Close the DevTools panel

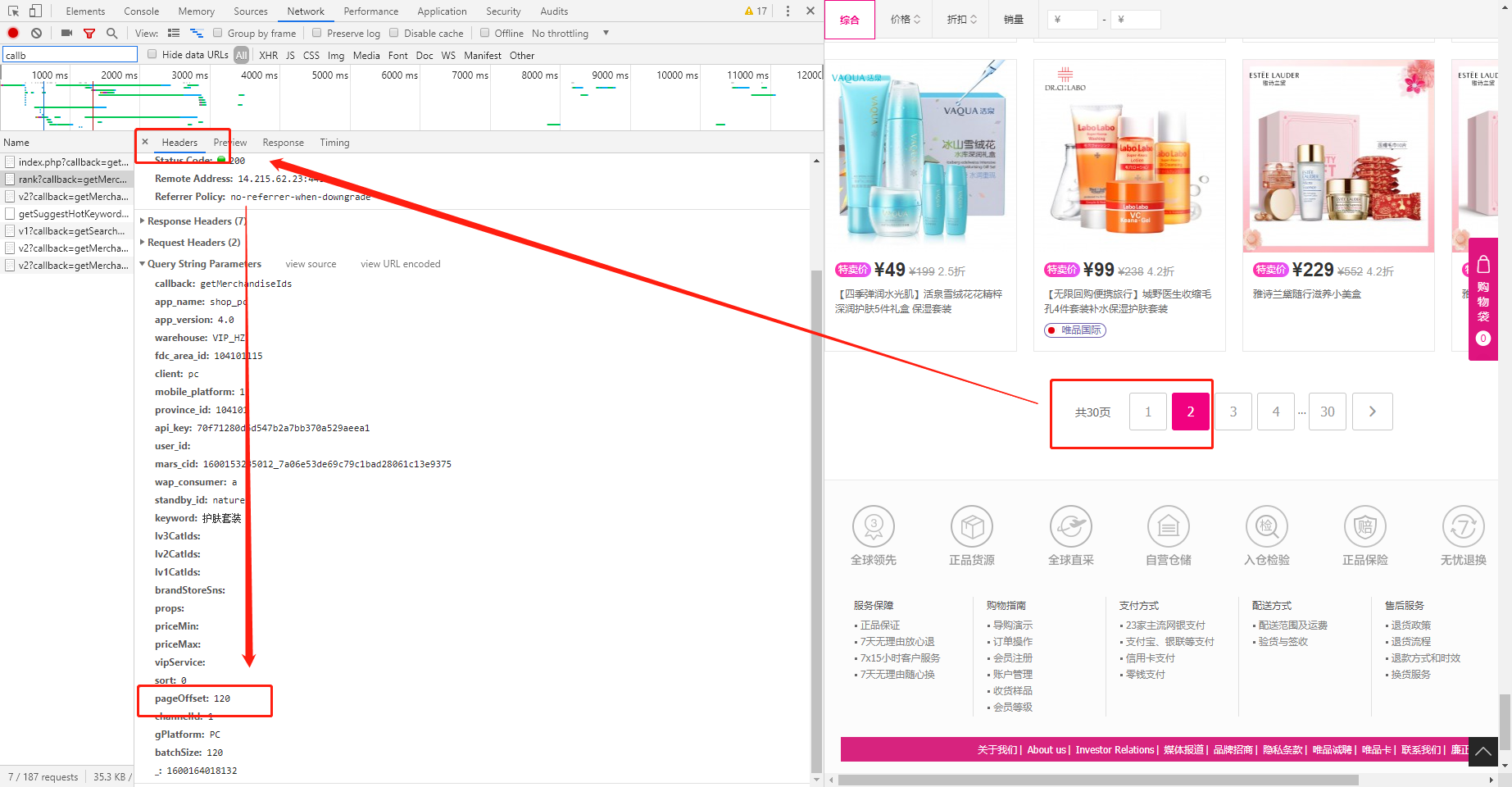(810, 11)
